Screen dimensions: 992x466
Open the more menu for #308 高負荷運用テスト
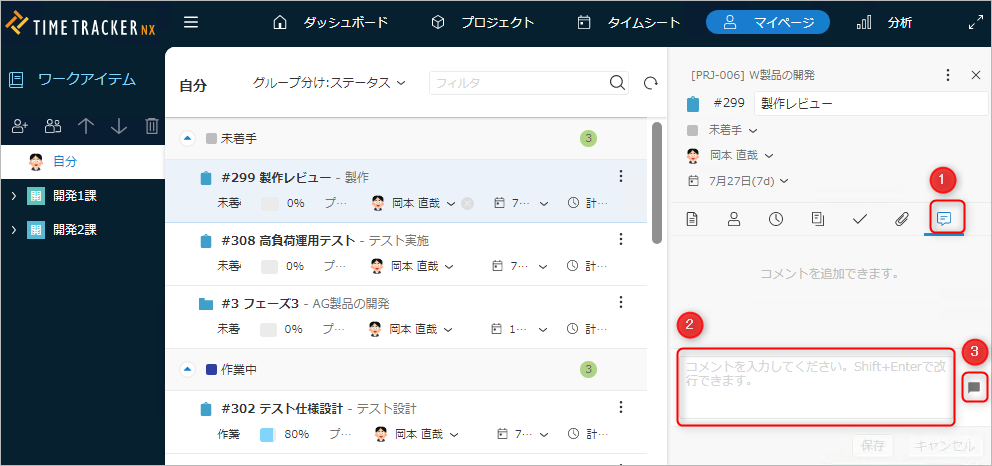[621, 238]
